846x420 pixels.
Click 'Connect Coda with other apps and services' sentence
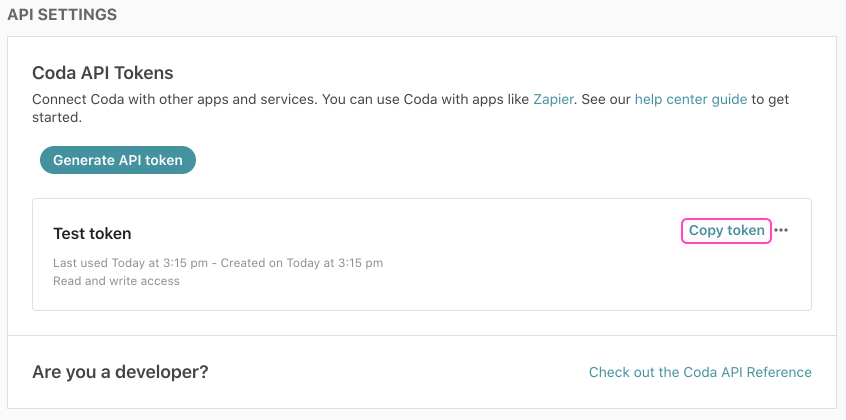(170, 100)
